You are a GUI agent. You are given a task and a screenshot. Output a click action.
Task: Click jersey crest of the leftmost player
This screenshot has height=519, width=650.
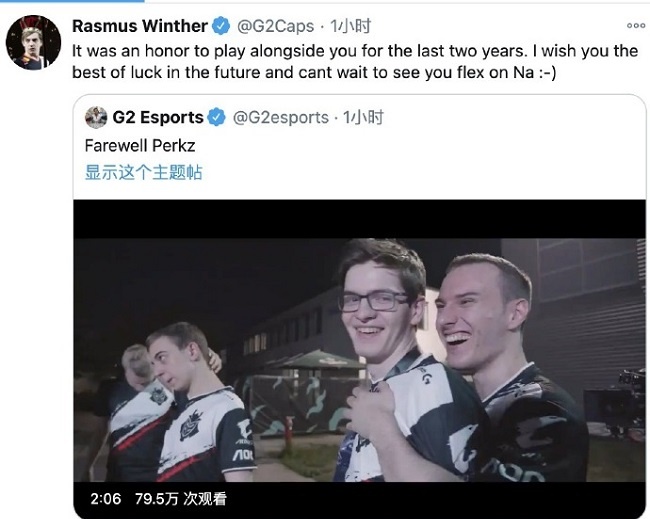coord(158,397)
